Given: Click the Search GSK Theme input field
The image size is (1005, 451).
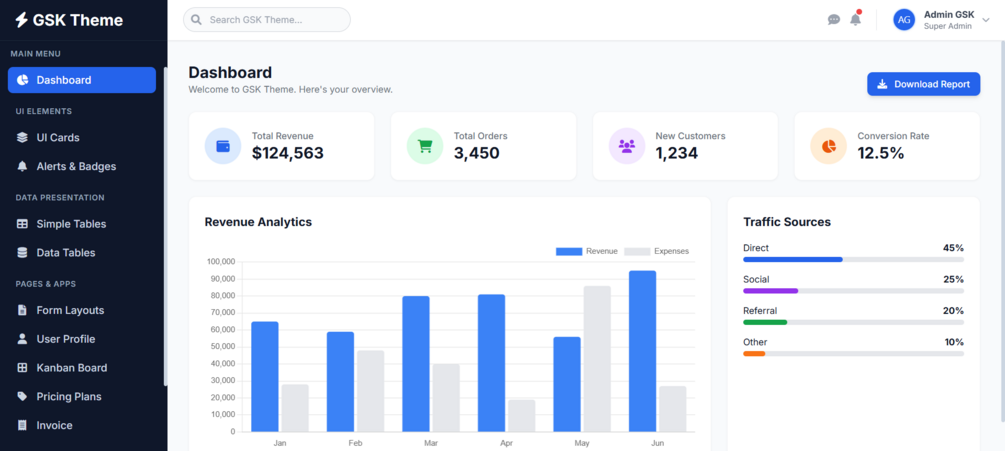Looking at the screenshot, I should [267, 20].
